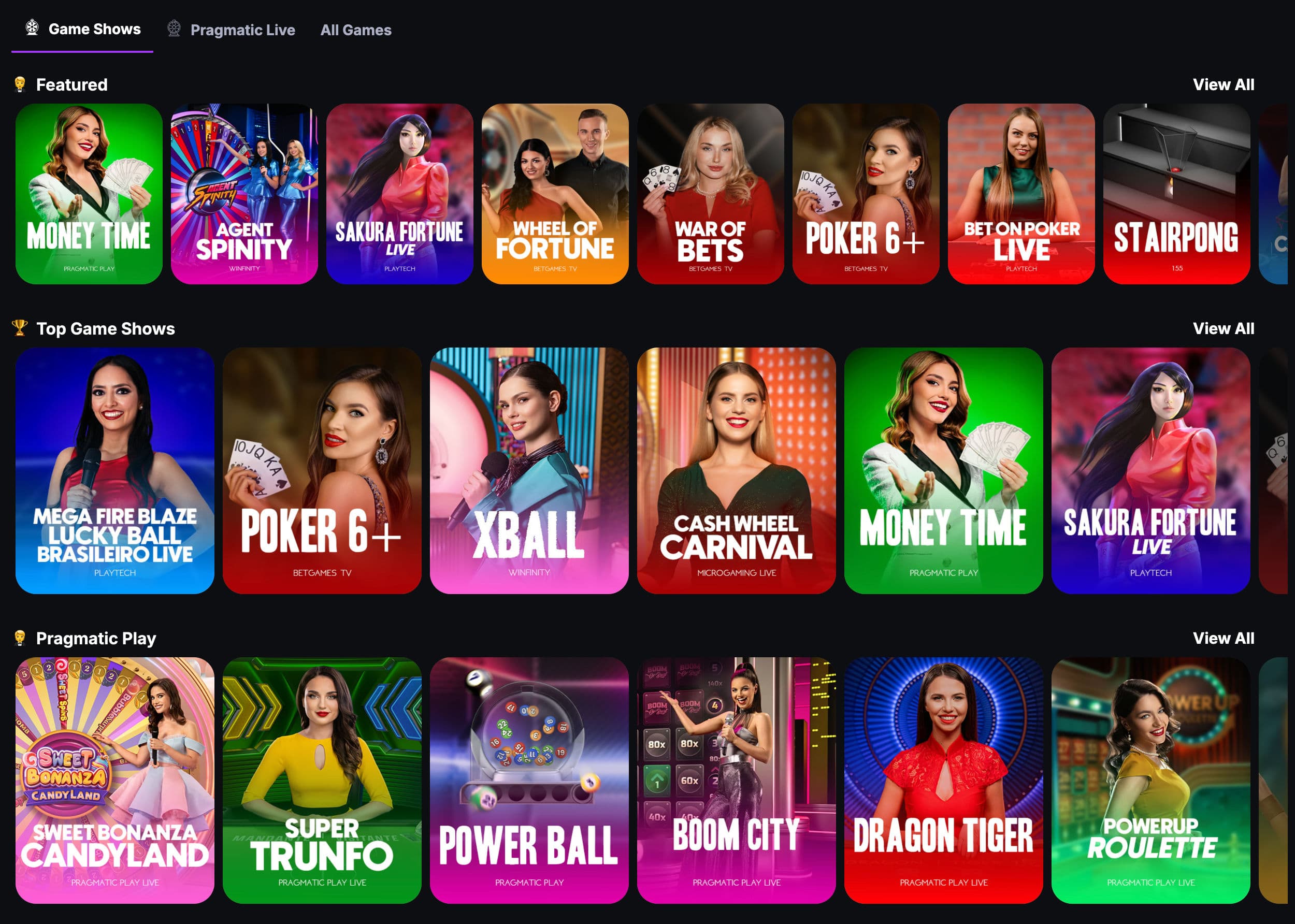Screen dimensions: 1295x924
Task: Open the Dragon Tiger game tile
Action: click(x=943, y=780)
